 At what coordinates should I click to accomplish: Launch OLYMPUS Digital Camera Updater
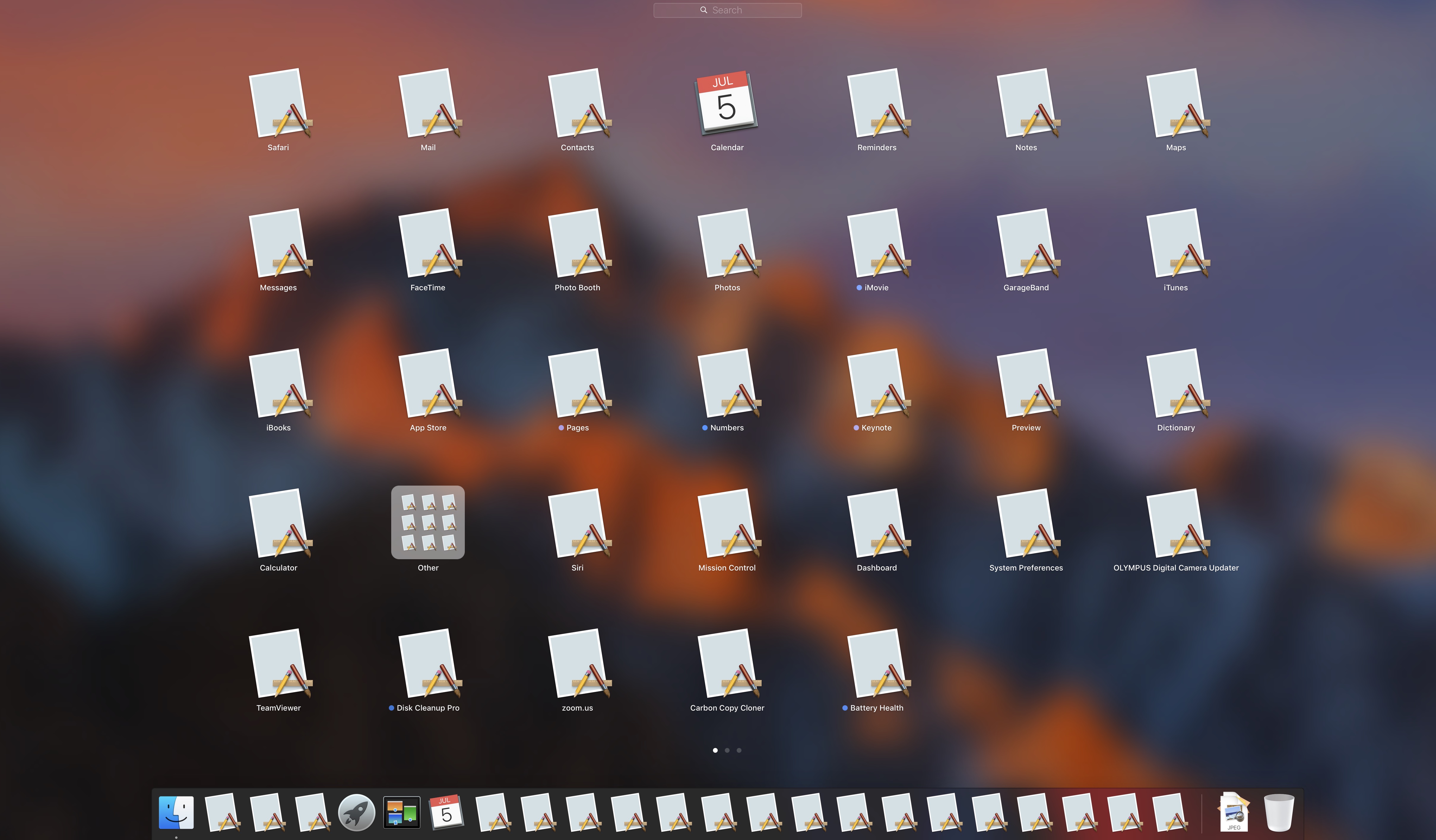pos(1176,524)
